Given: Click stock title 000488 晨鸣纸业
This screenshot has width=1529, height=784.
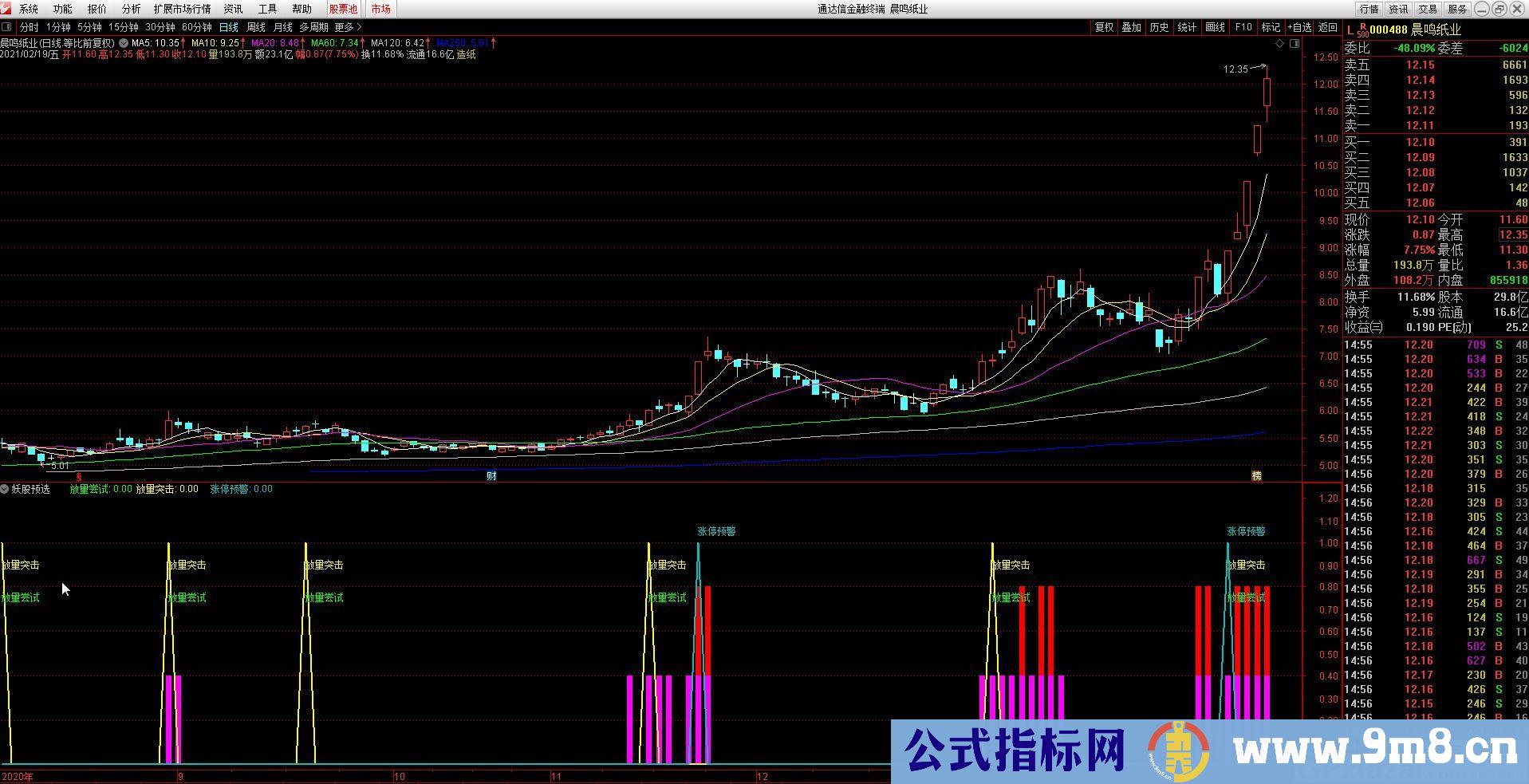Looking at the screenshot, I should pos(1417,30).
